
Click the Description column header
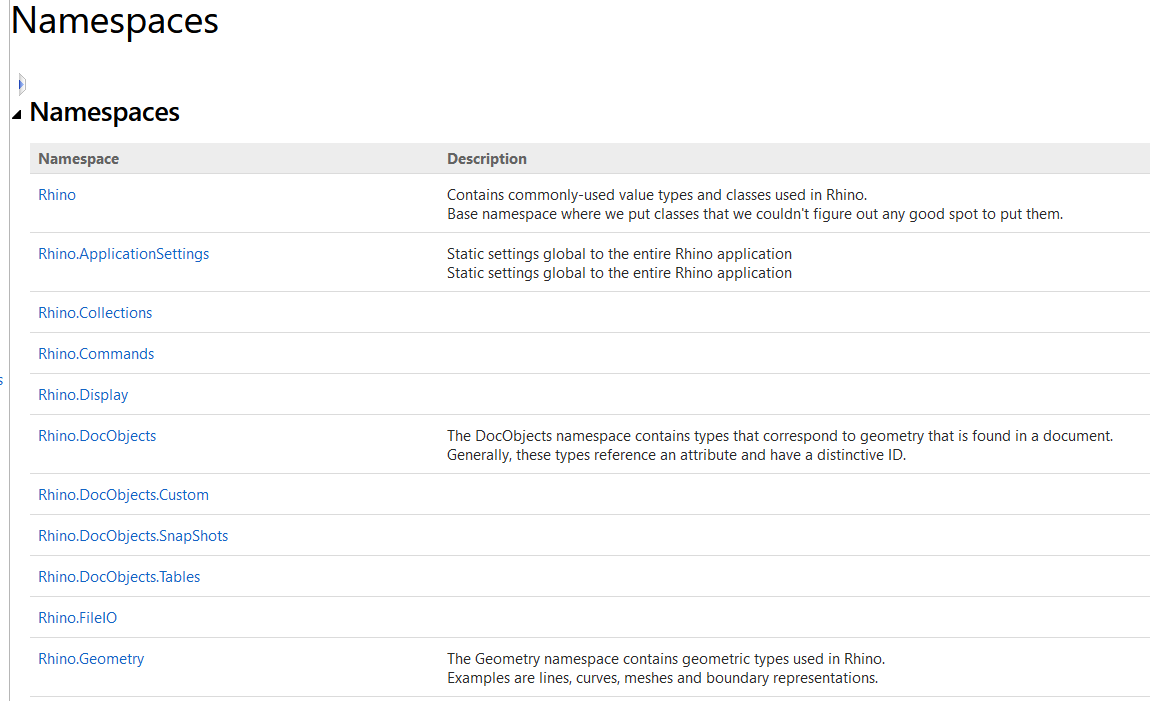487,159
